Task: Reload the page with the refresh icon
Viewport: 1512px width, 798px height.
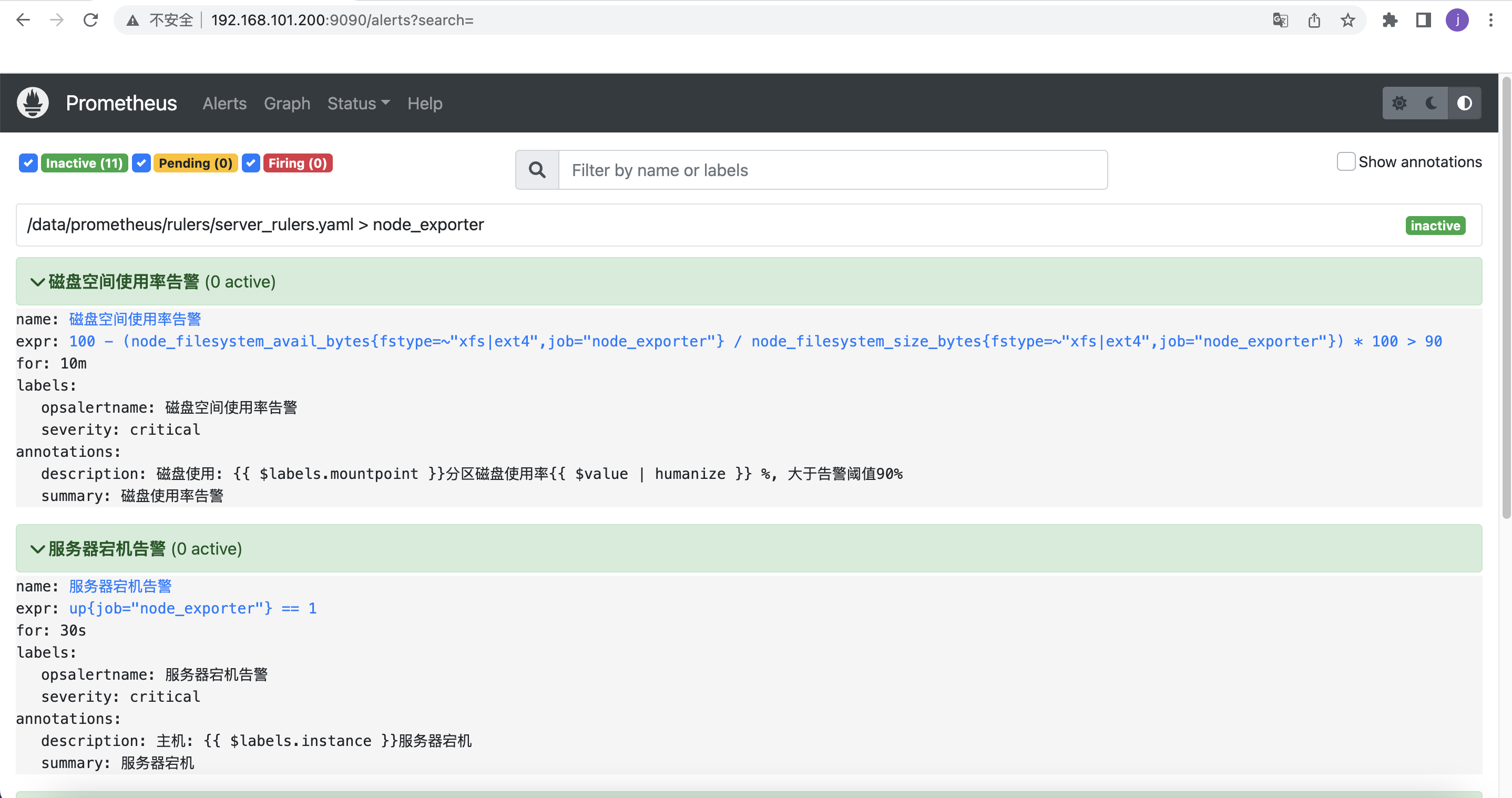Action: click(90, 20)
